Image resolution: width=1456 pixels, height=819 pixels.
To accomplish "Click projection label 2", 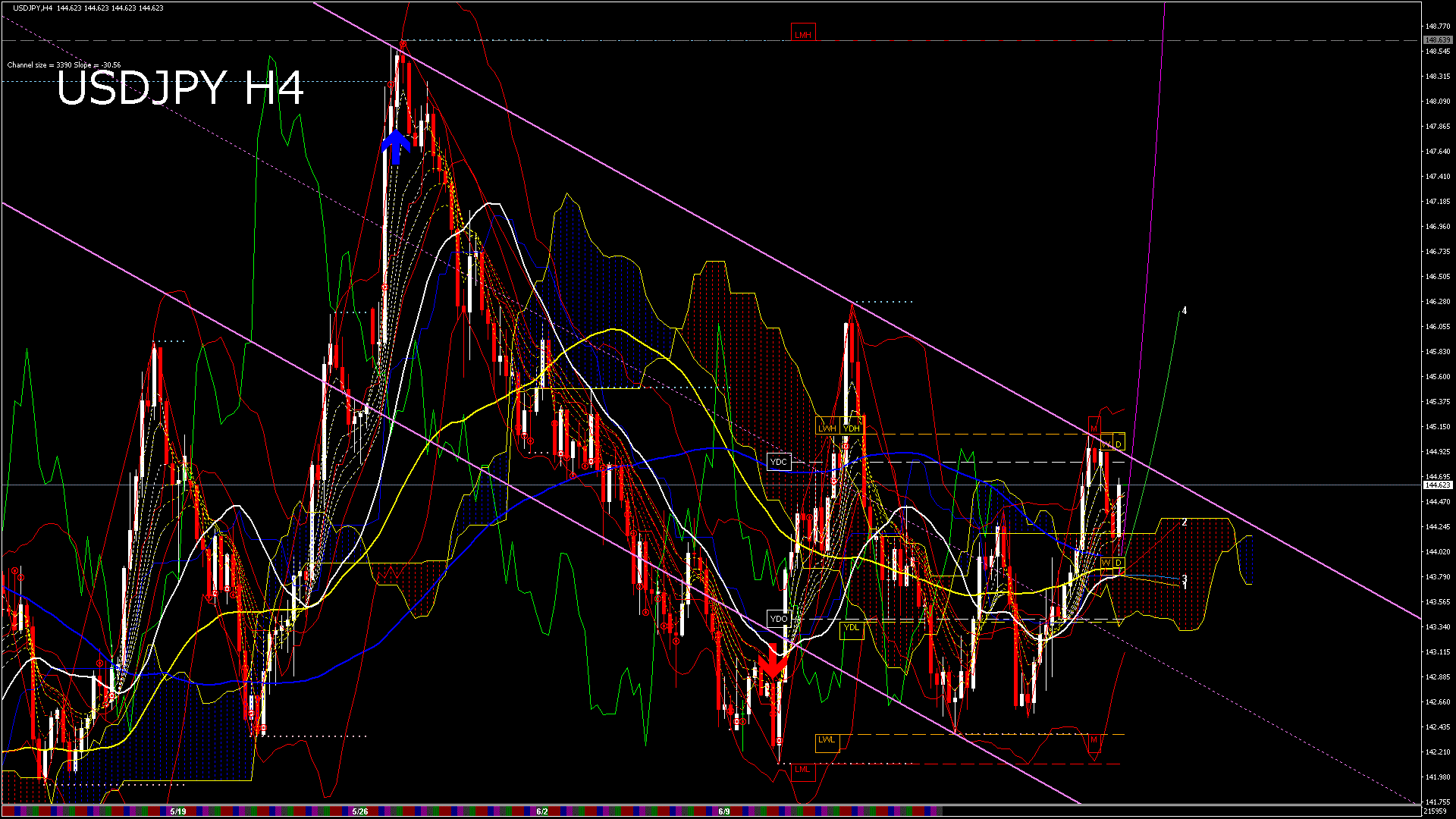I will 1185,522.
